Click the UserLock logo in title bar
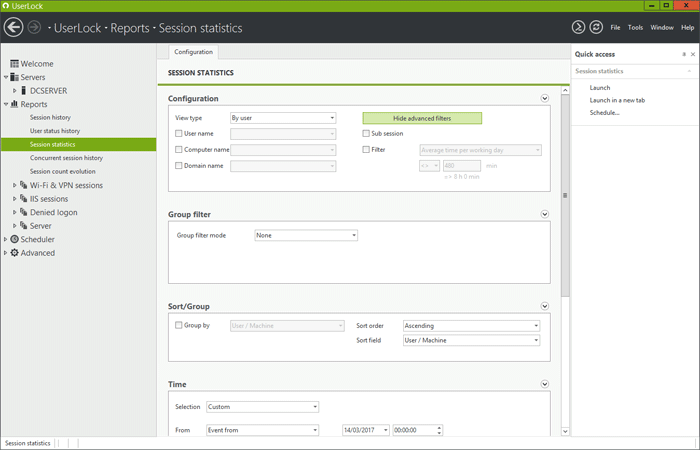Screen dimensions: 700x450 (5, 6)
